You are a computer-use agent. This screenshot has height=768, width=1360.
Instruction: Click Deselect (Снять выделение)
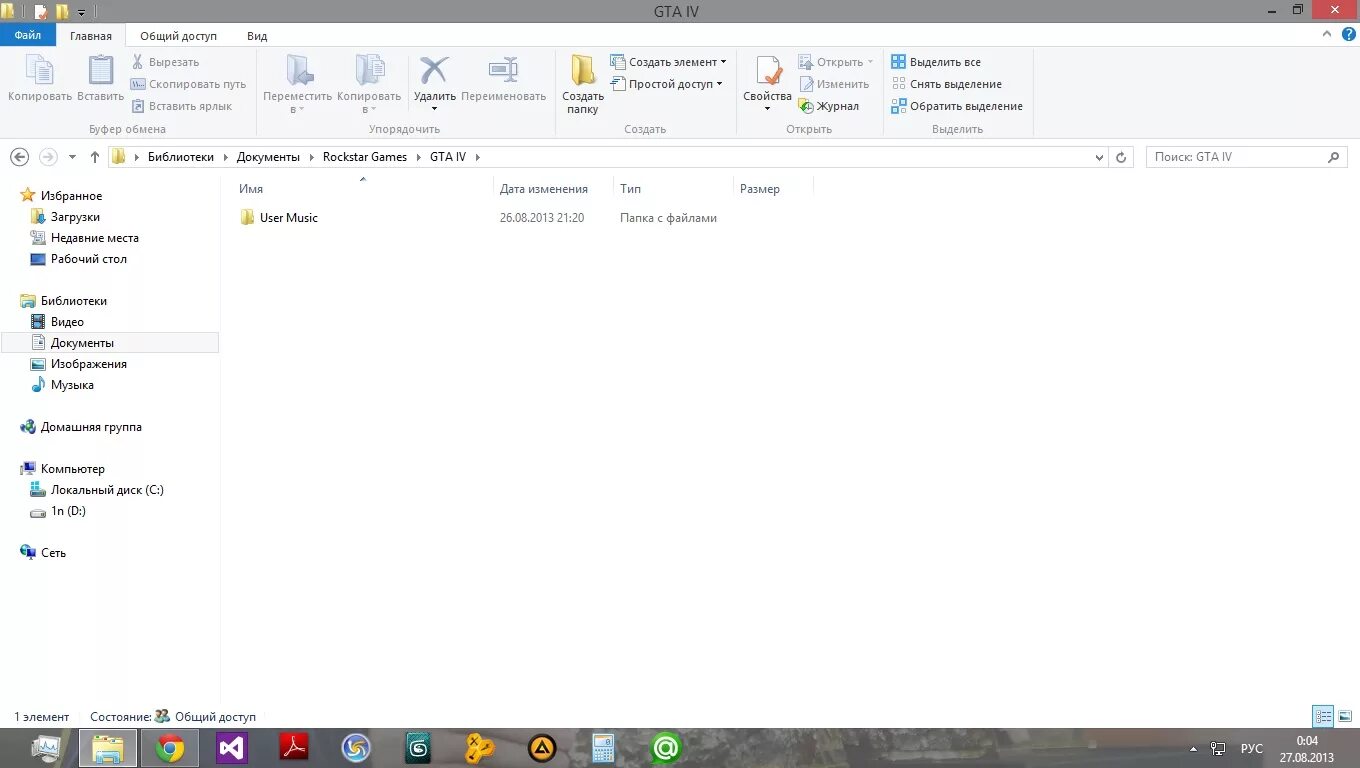click(x=946, y=84)
